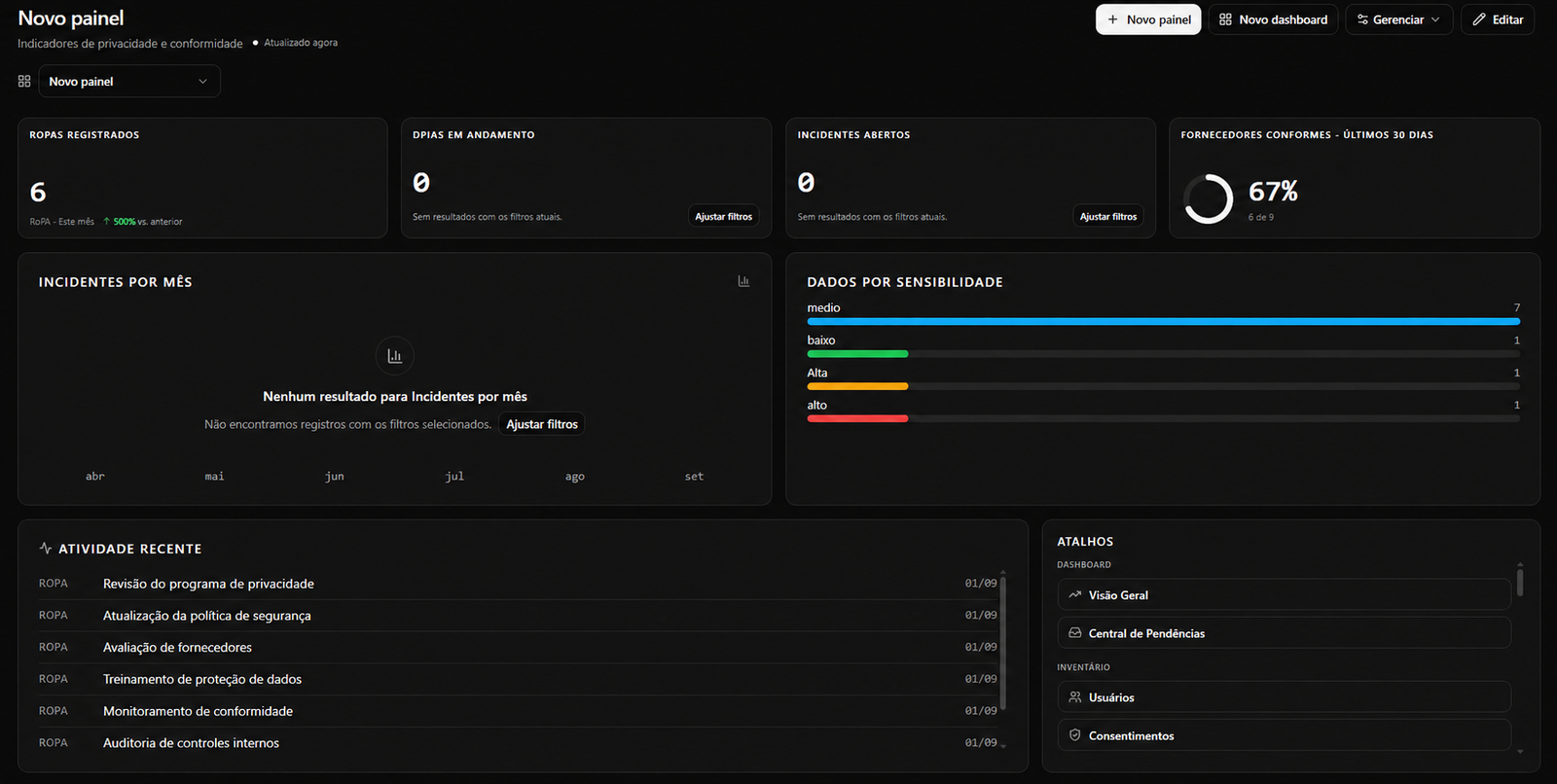Click the red alto sensitivity bar
Viewport: 1557px width, 784px height.
[x=857, y=418]
